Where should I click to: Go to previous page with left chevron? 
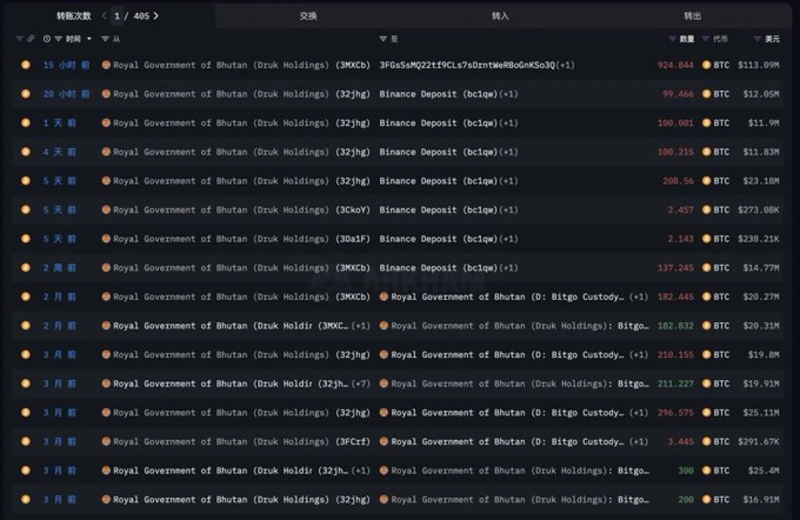[x=105, y=16]
